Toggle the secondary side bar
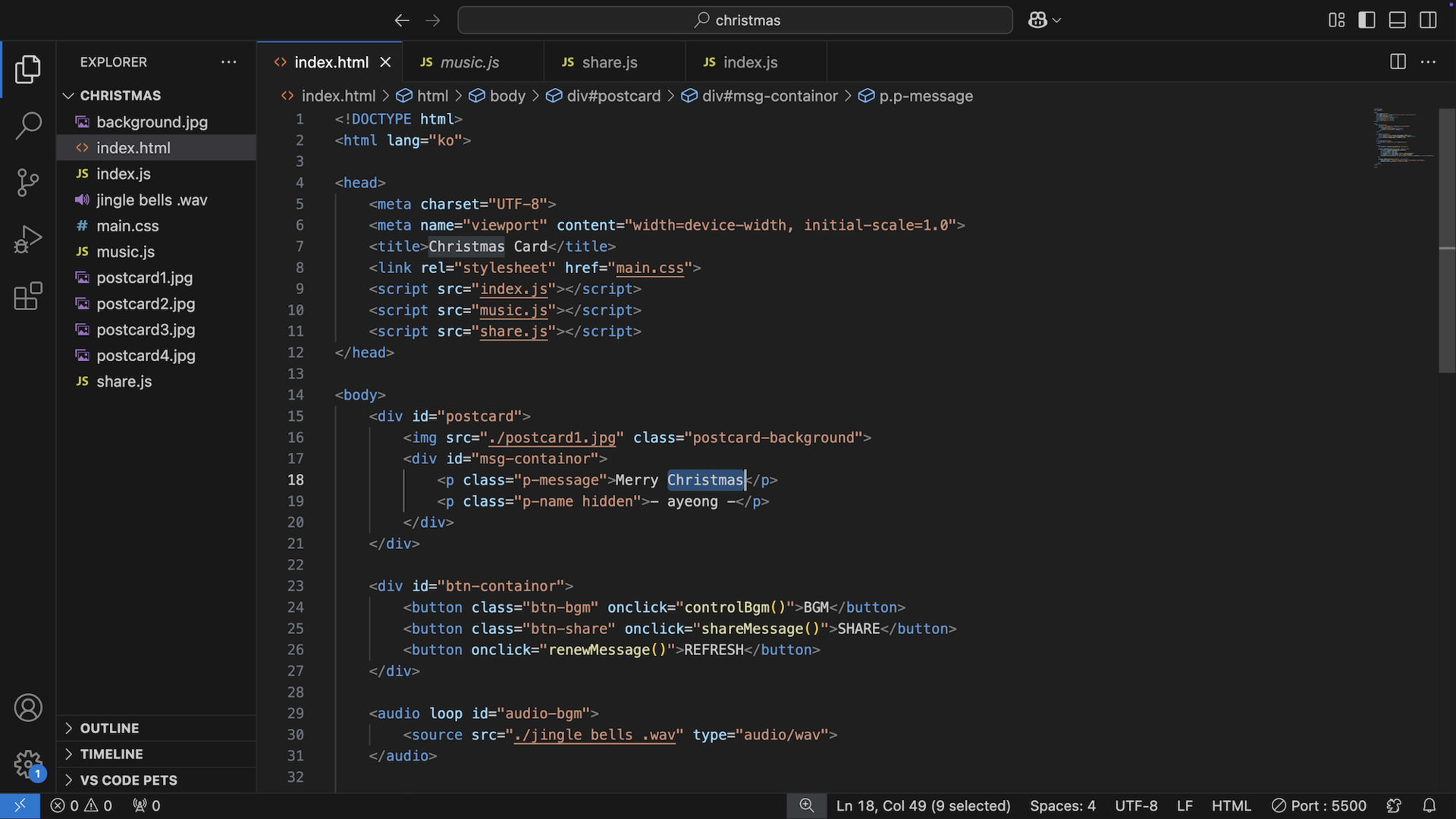This screenshot has height=819, width=1456. pos(1428,20)
